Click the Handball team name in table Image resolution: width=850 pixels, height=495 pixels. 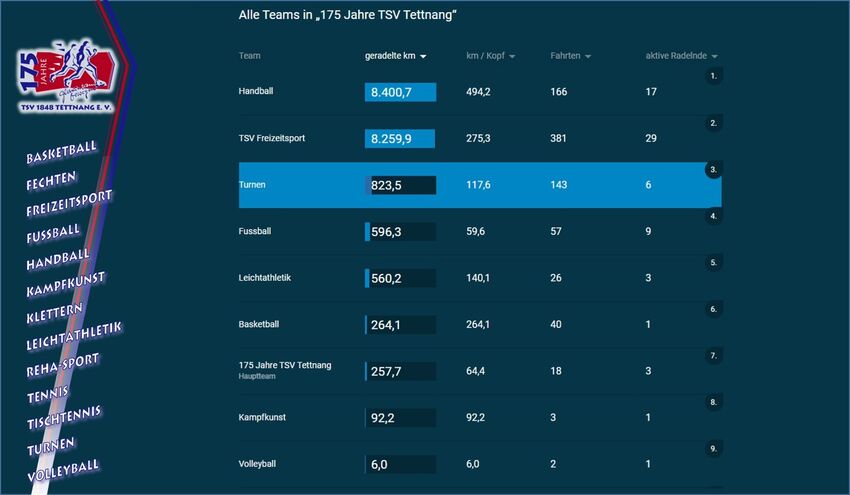click(256, 91)
